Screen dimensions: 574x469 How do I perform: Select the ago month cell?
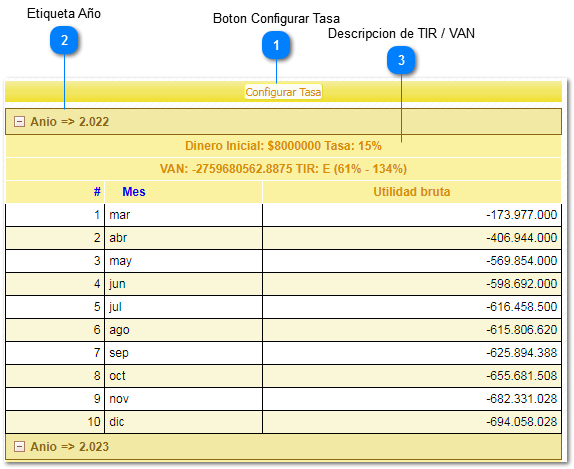coord(183,330)
